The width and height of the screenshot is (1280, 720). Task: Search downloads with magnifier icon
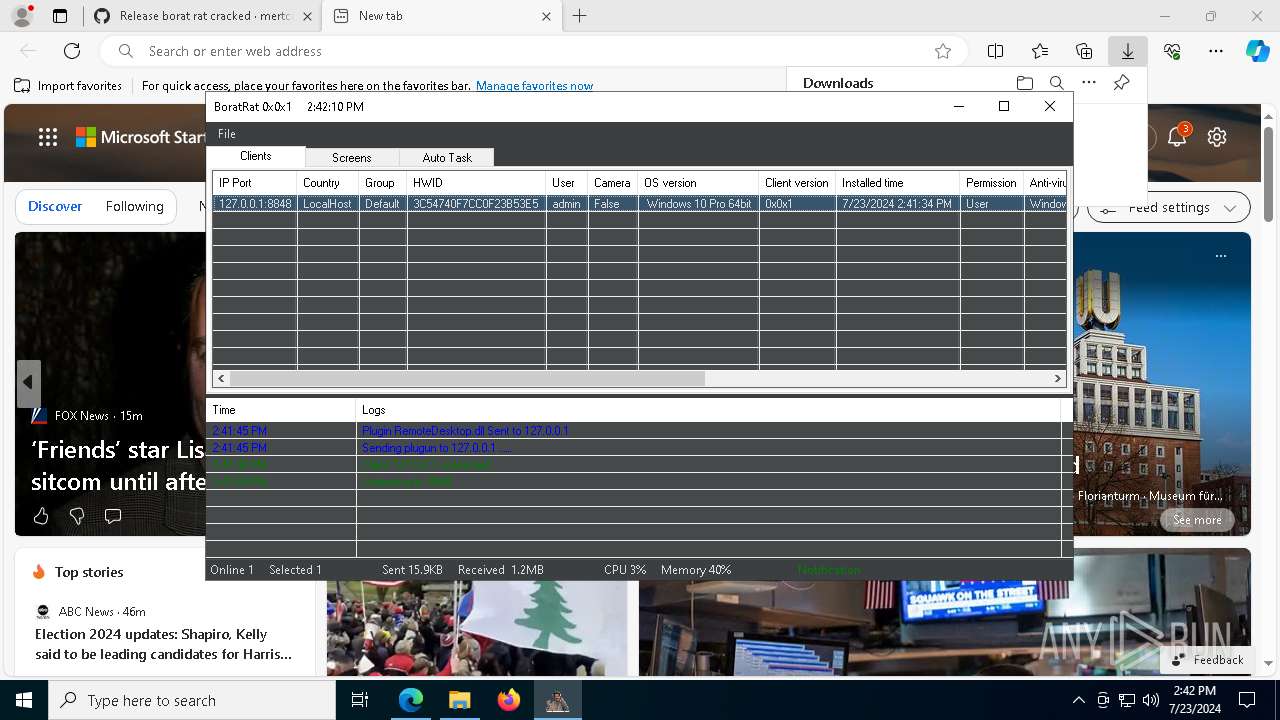pyautogui.click(x=1056, y=83)
